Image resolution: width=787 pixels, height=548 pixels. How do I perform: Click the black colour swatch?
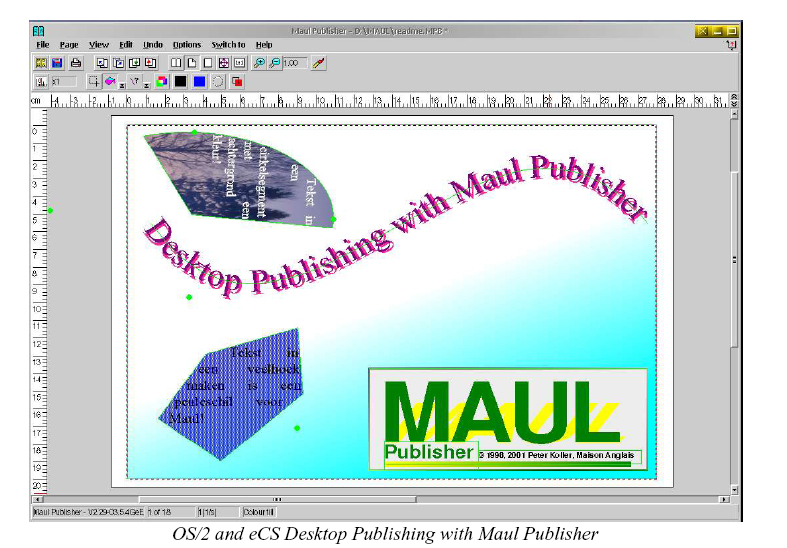[x=180, y=81]
